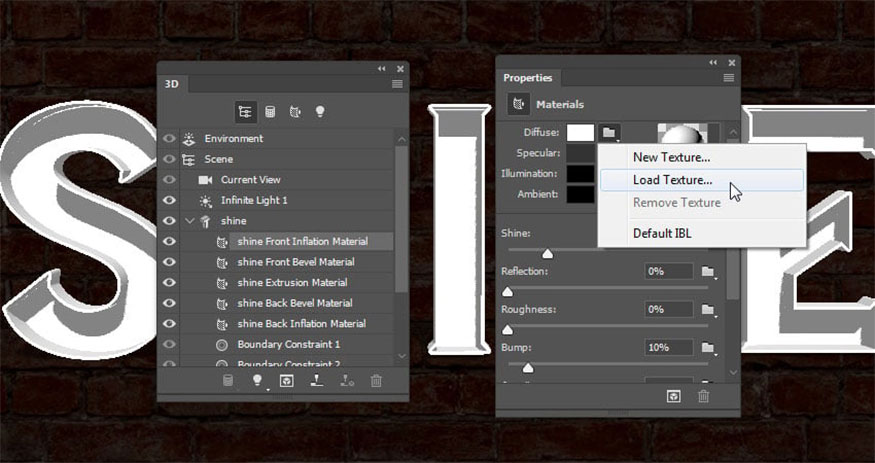Toggle visibility of shine Front Bevel Material
875x463 pixels.
coord(169,262)
